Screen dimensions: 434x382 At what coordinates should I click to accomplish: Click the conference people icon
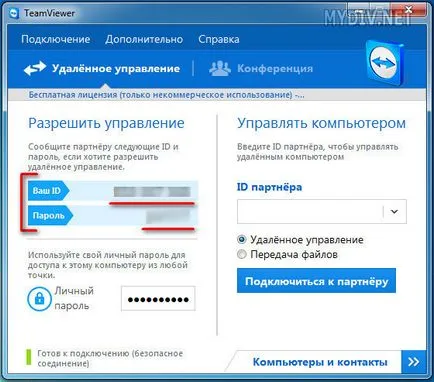point(220,68)
